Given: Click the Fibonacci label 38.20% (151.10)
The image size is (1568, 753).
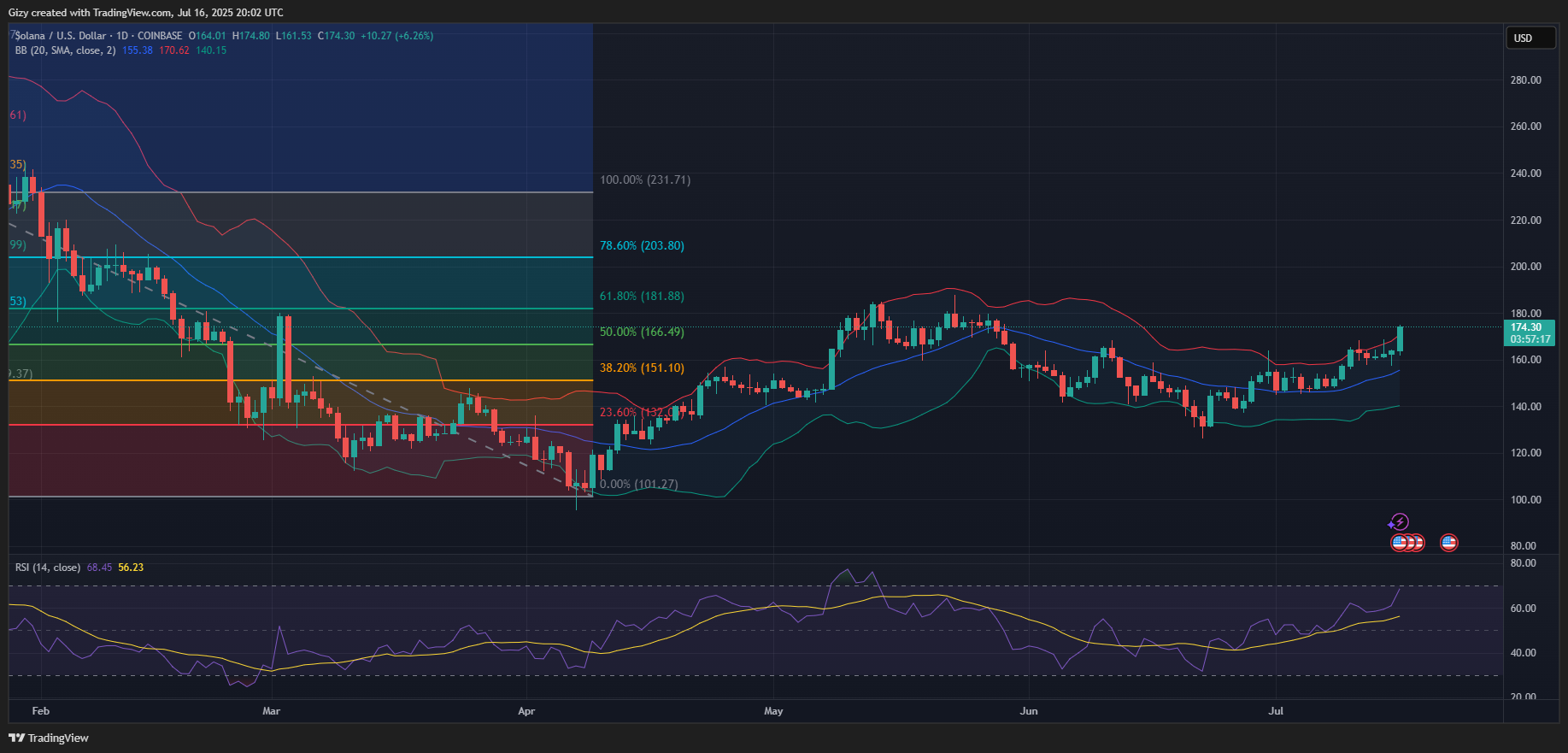Looking at the screenshot, I should [642, 368].
